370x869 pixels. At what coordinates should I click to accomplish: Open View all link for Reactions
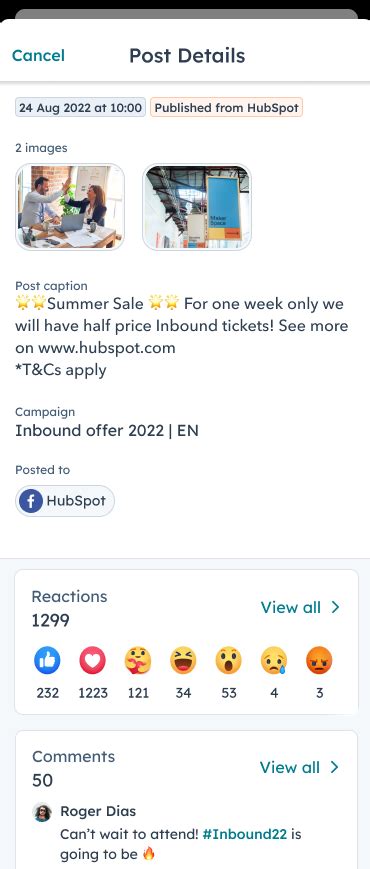coord(290,607)
